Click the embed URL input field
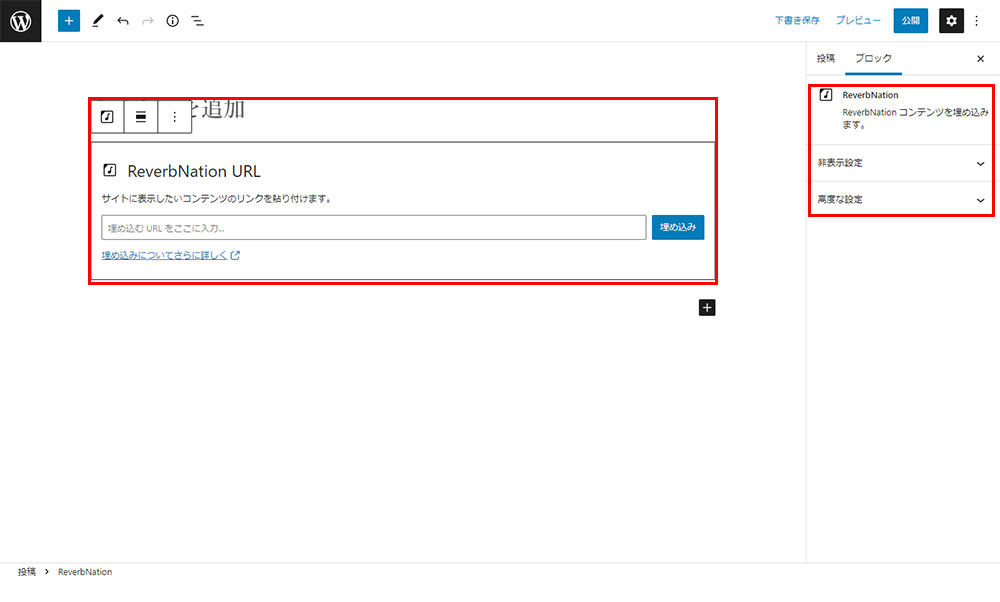The width and height of the screenshot is (1000, 602). pos(374,227)
